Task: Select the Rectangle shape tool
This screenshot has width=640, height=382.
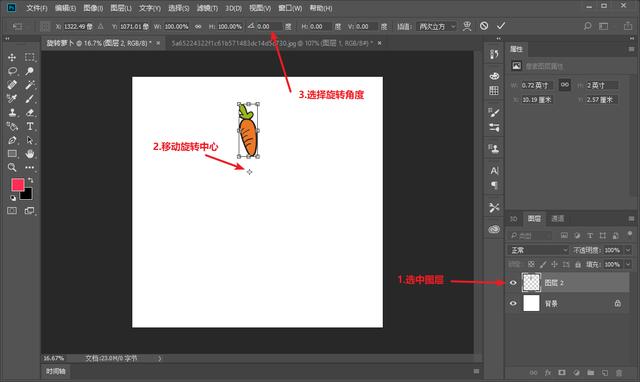Action: click(12, 154)
